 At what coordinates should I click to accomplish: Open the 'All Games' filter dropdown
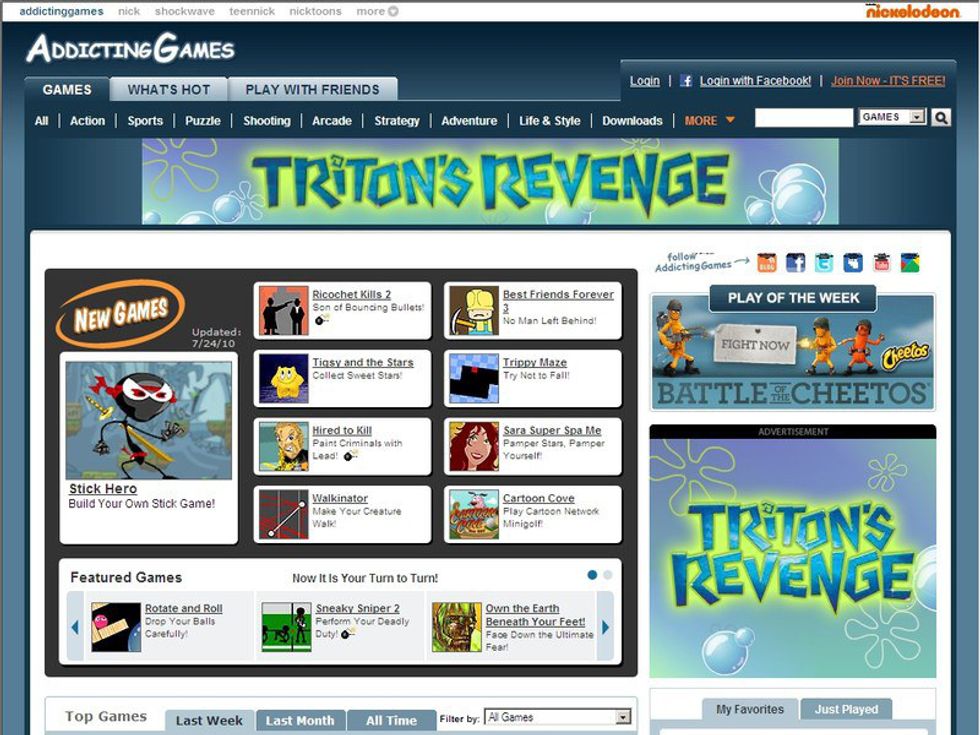558,717
